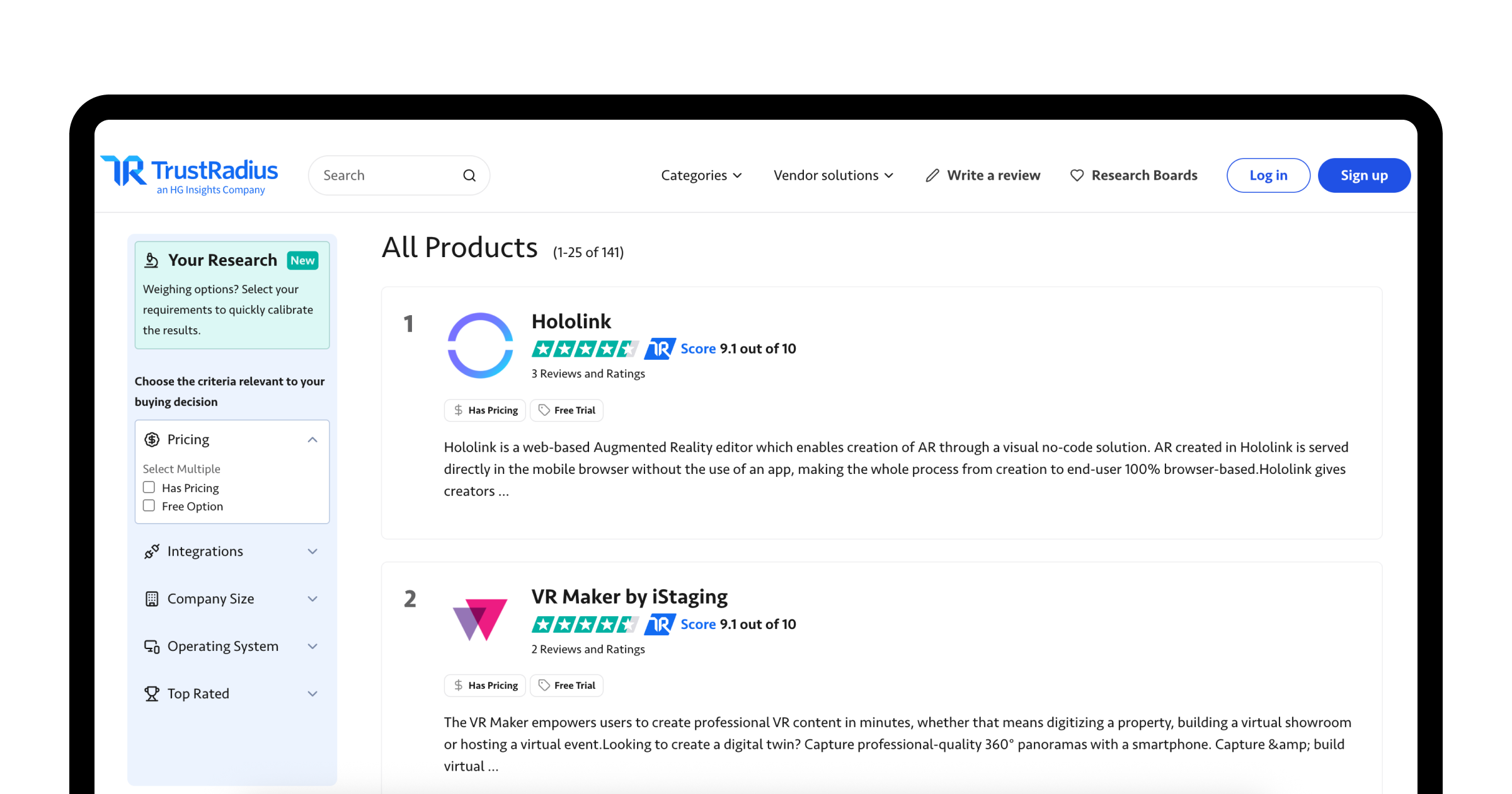Collapse the Pricing filter section

tap(312, 440)
